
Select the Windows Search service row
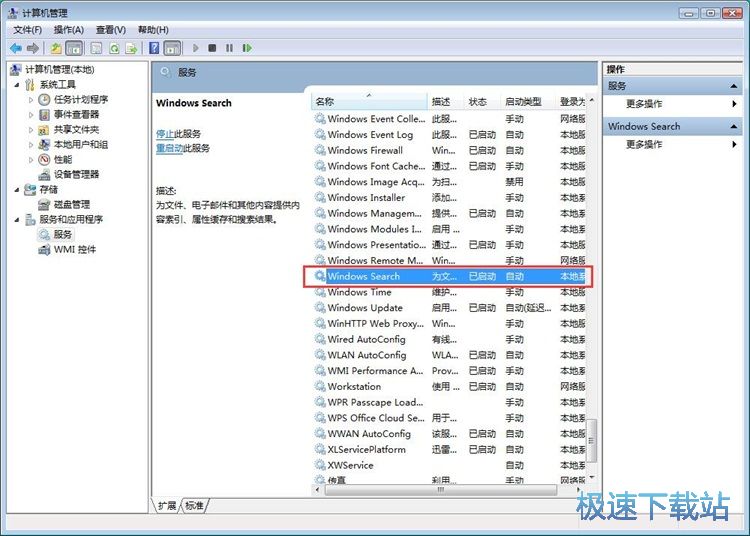(449, 276)
